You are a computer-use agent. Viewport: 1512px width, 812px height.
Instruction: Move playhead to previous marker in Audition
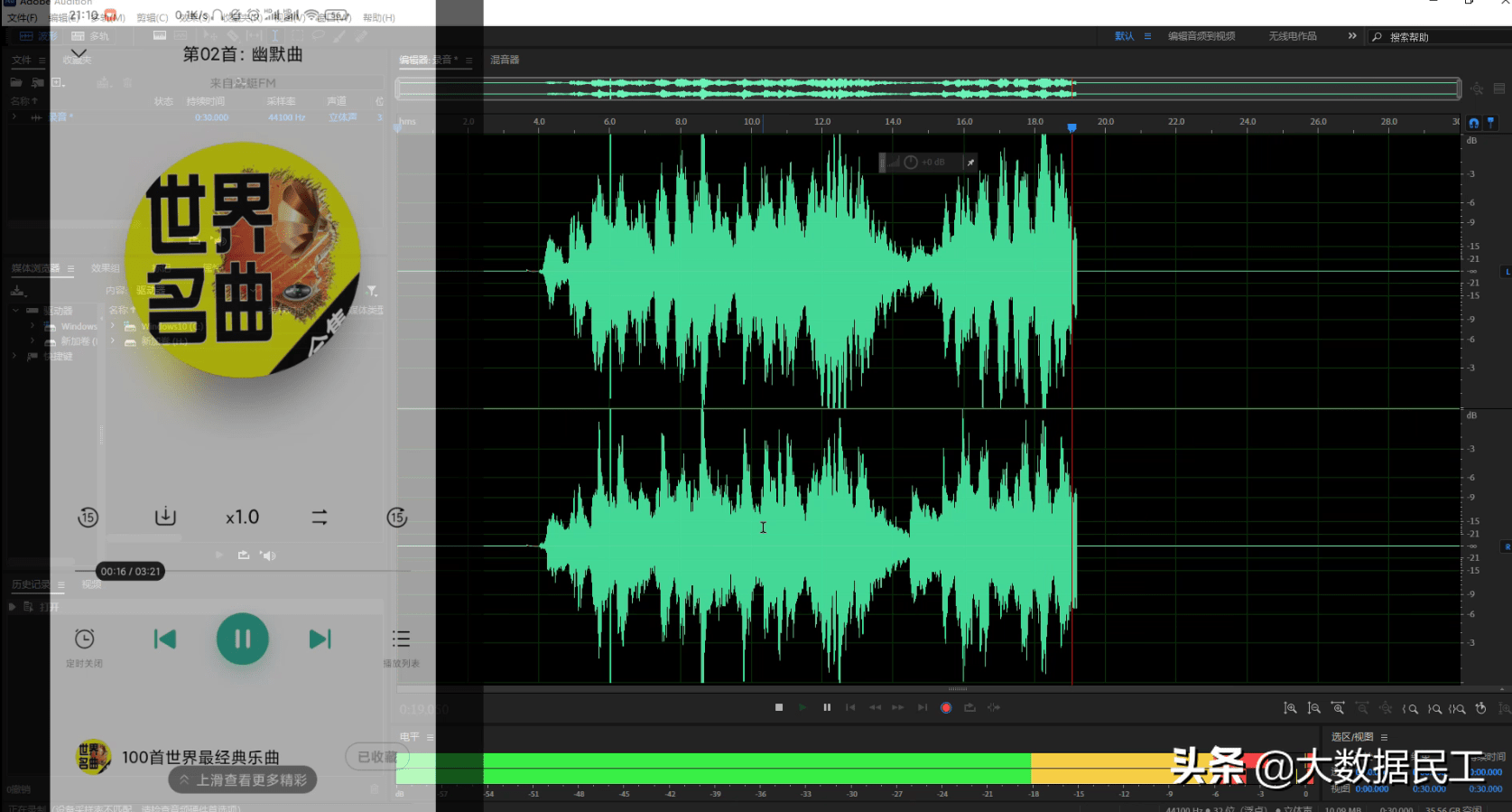(850, 707)
